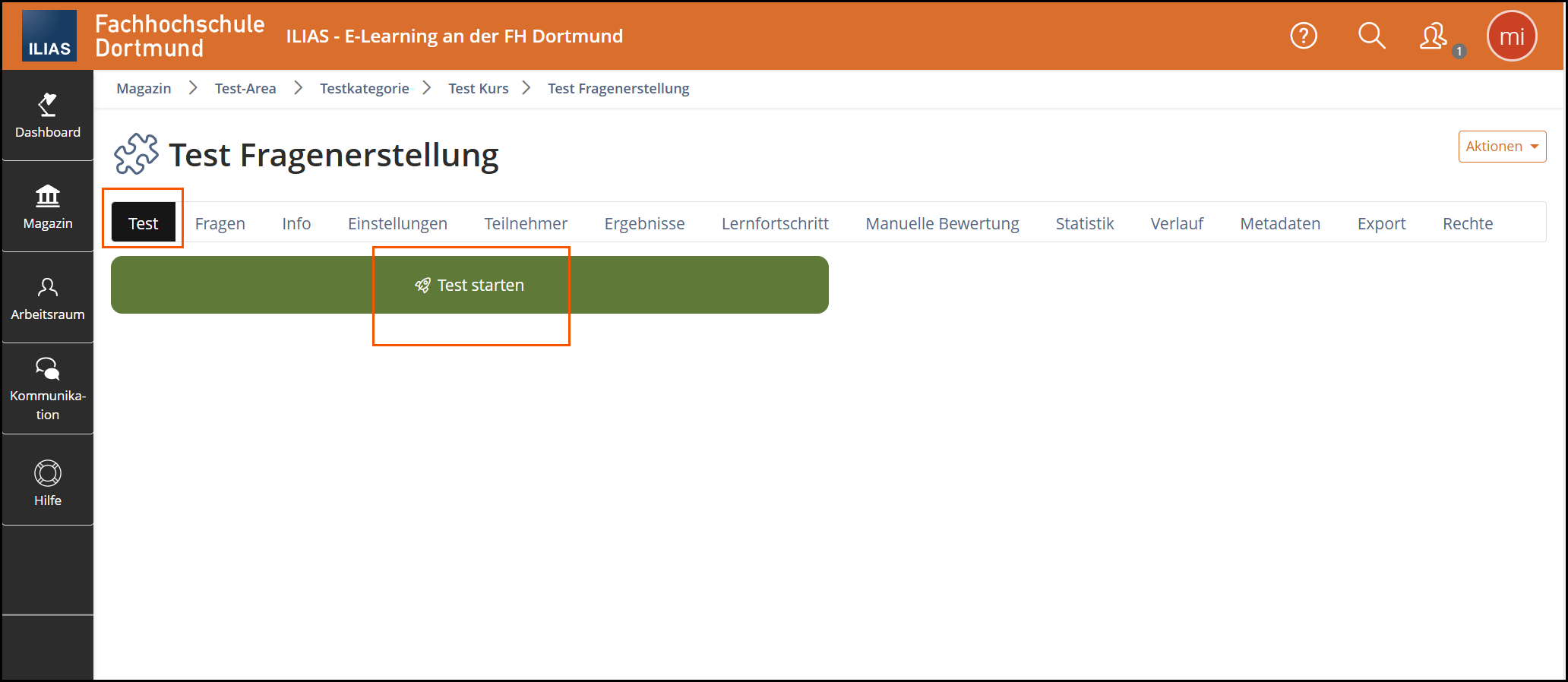Open the Manuelle Bewertung tab

click(942, 223)
